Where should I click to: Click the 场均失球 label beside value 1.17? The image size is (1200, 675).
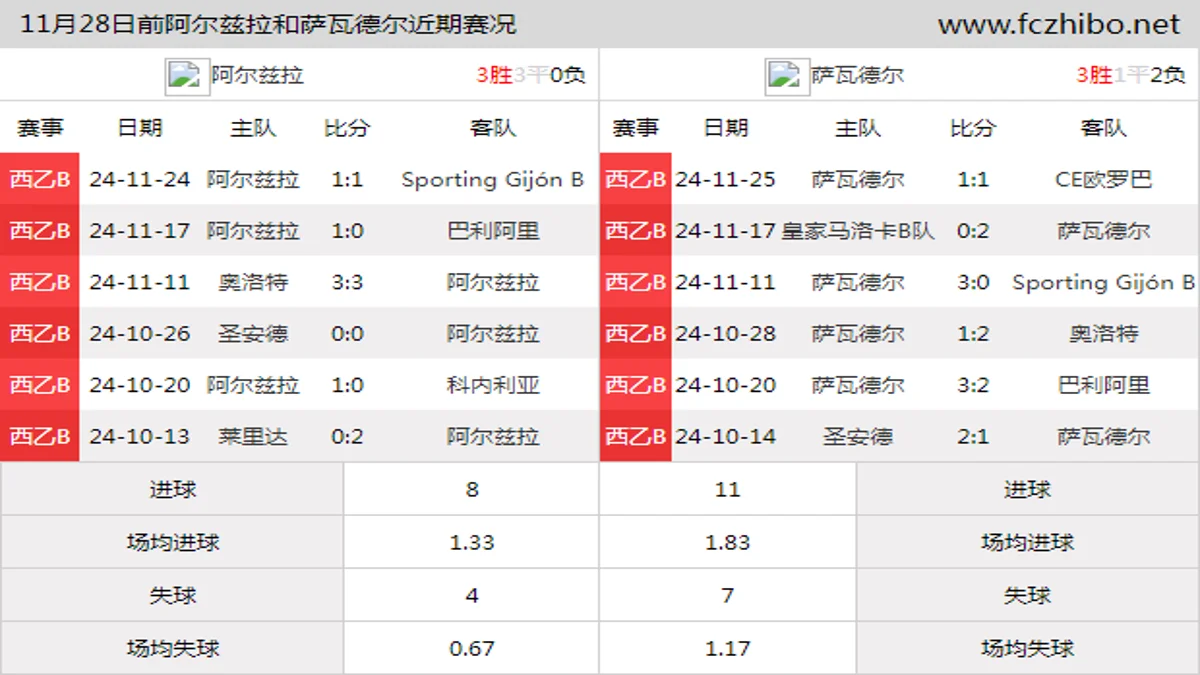click(x=1027, y=649)
